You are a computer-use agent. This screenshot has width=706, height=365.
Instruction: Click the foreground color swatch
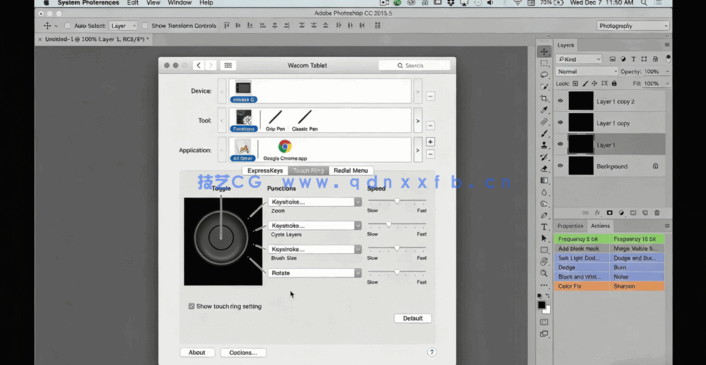click(542, 305)
